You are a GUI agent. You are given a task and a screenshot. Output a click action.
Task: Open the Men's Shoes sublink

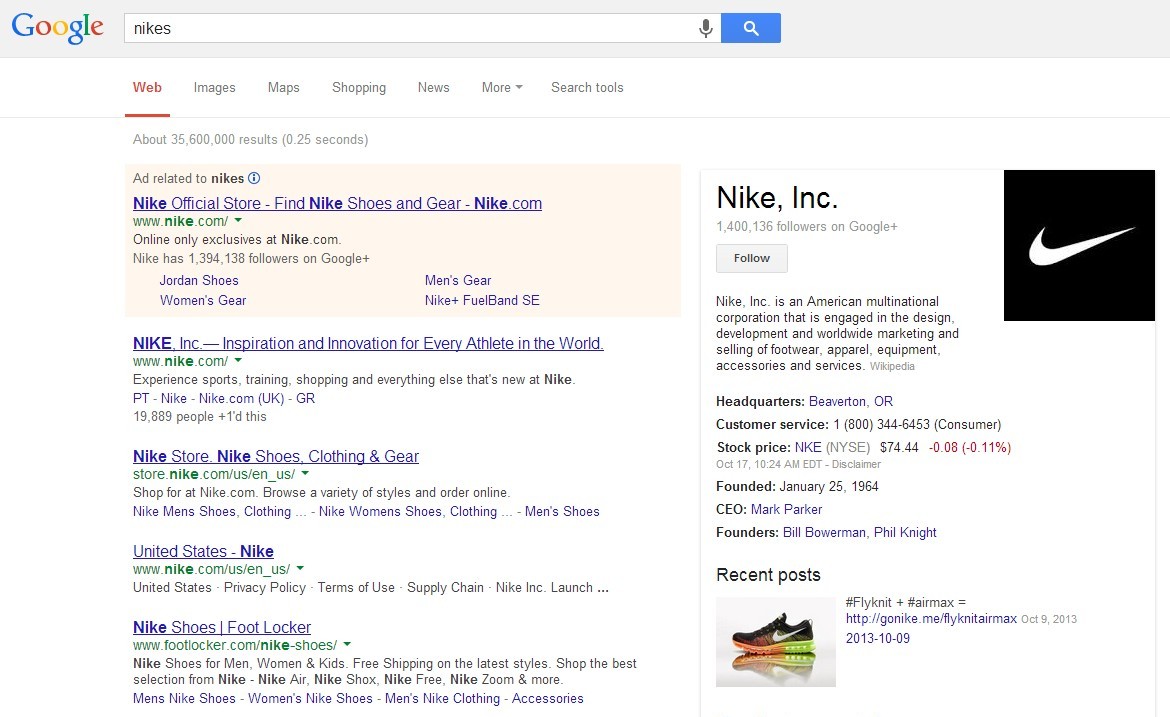tap(562, 511)
